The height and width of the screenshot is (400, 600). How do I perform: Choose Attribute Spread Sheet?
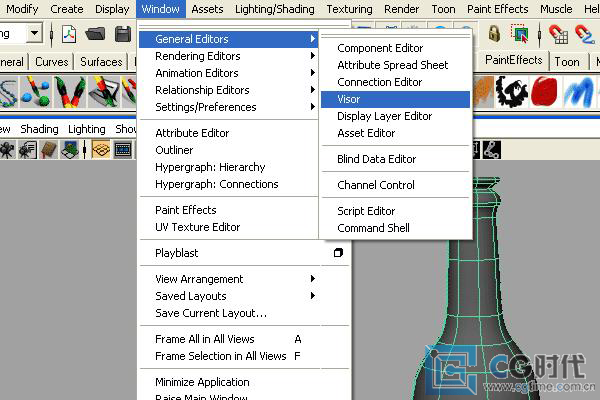[395, 65]
